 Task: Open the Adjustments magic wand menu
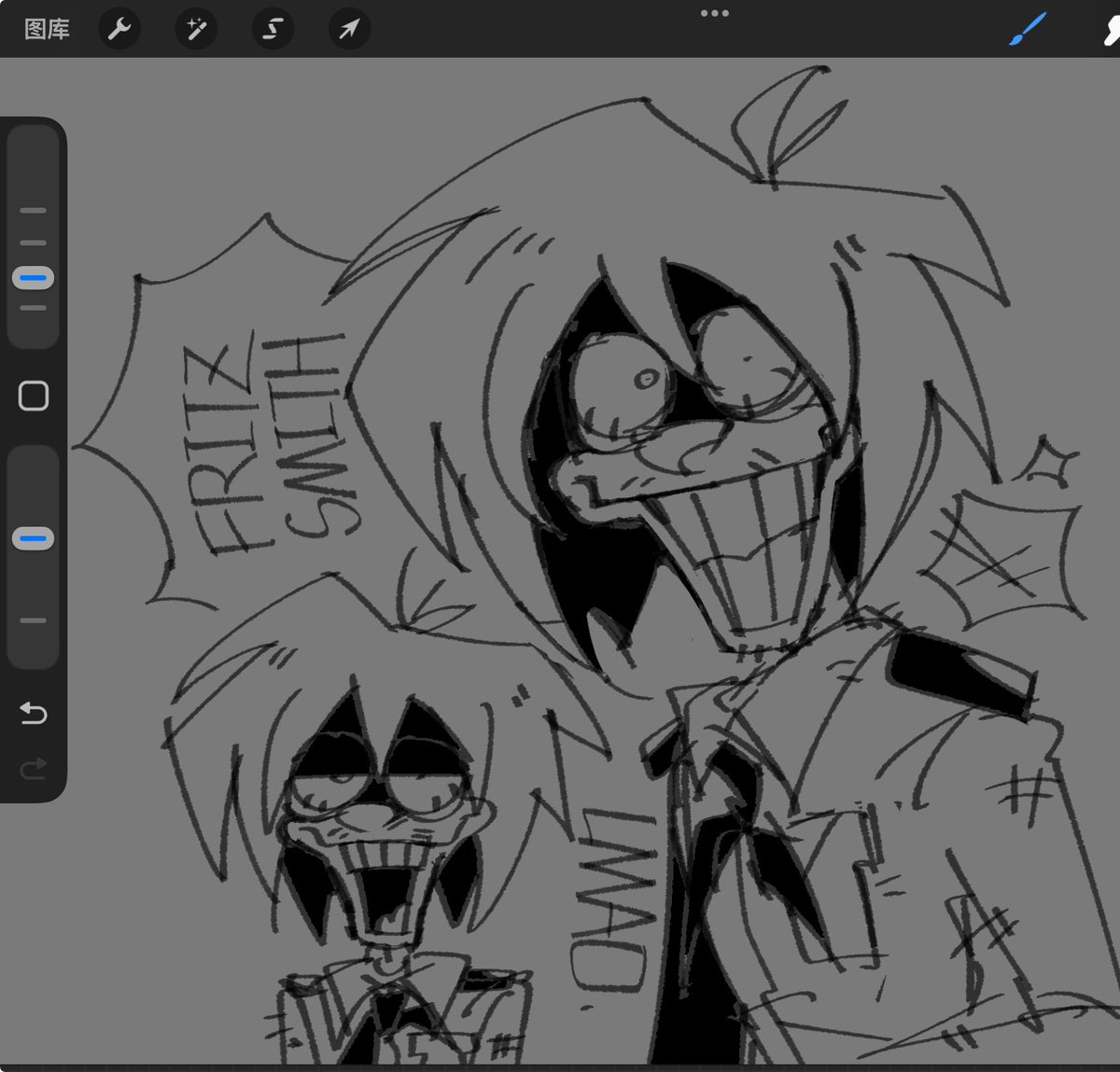196,29
